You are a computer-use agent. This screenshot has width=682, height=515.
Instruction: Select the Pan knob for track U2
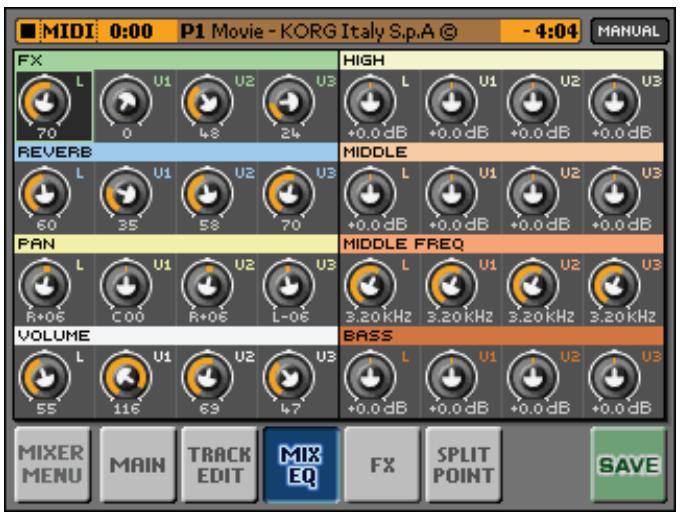[208, 285]
